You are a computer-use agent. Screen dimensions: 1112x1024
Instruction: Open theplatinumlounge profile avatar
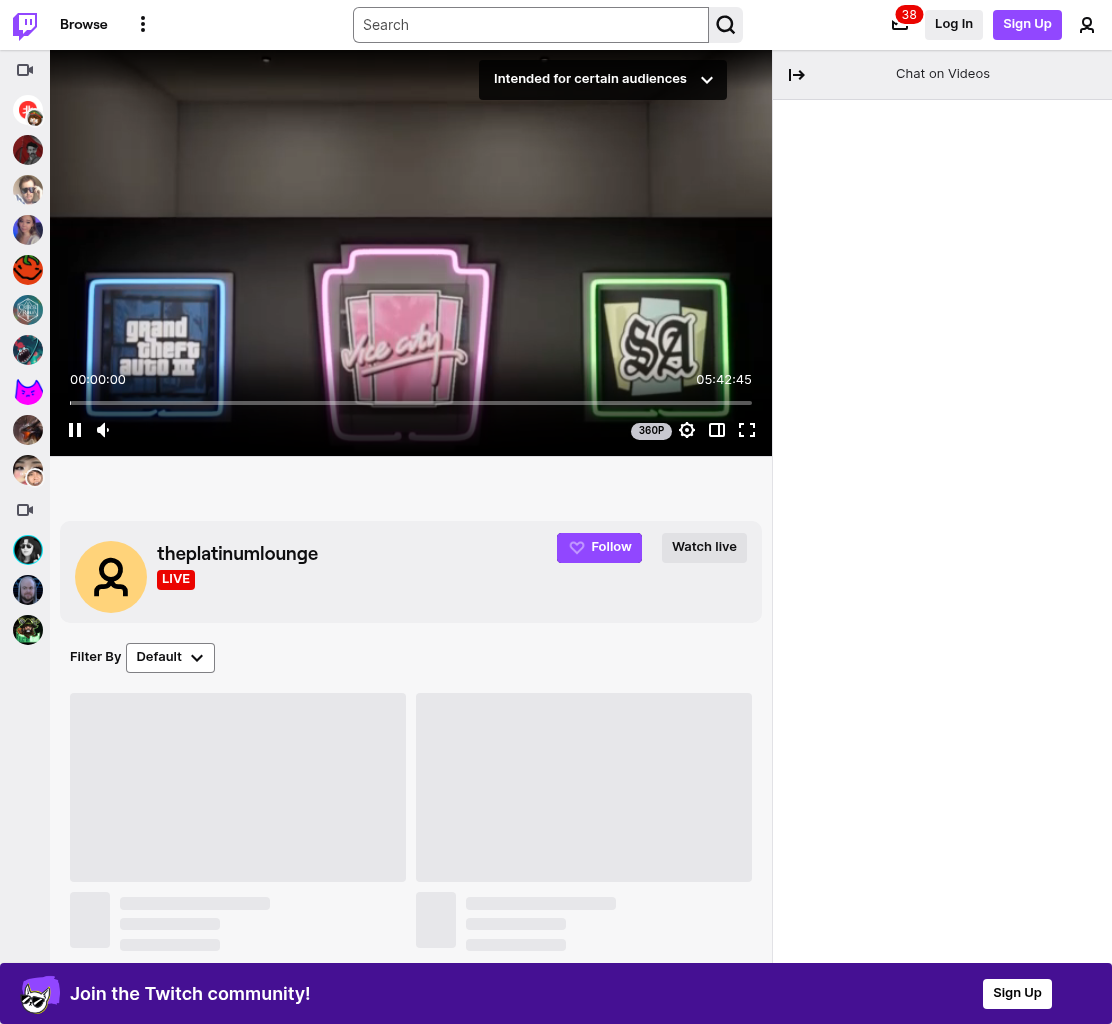point(111,577)
